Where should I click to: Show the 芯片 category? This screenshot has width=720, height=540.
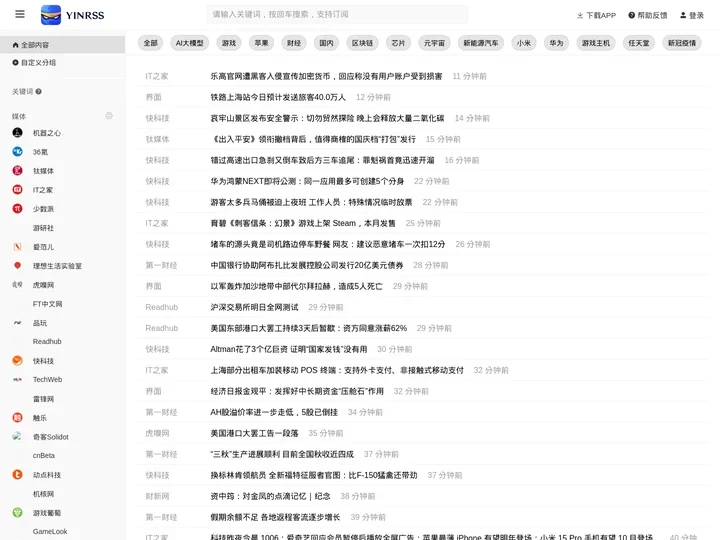[x=398, y=43]
